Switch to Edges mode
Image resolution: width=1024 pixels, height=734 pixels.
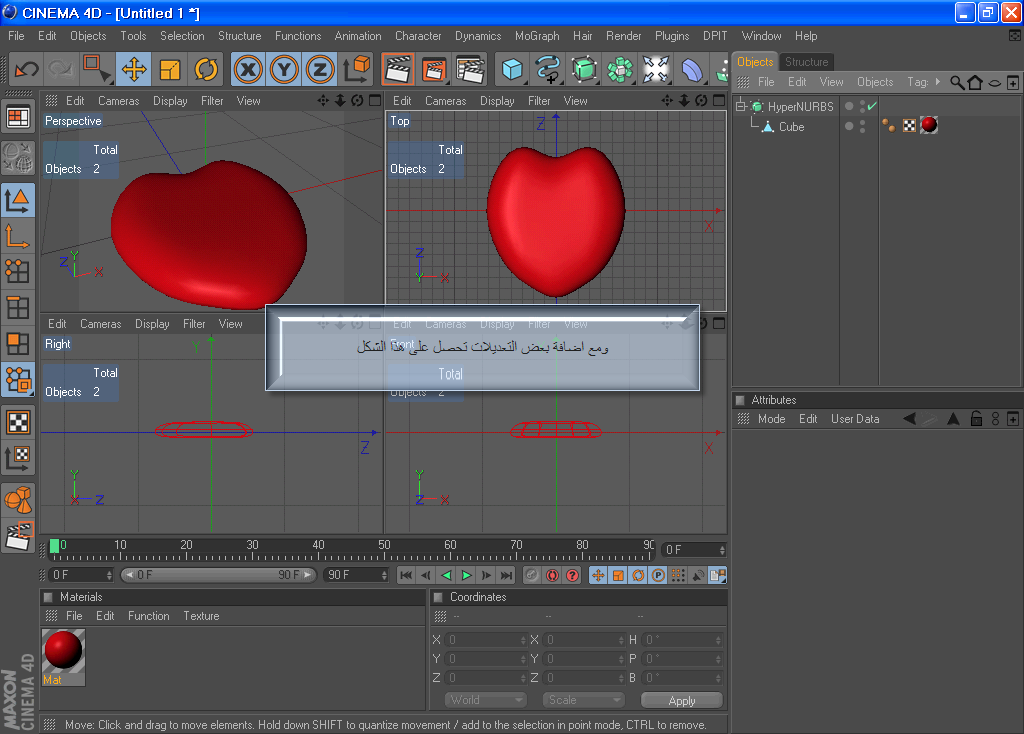coord(18,307)
